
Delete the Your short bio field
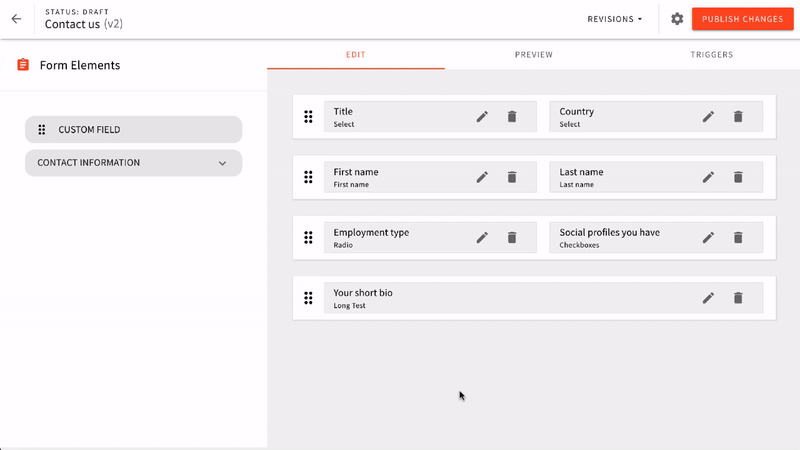click(738, 298)
